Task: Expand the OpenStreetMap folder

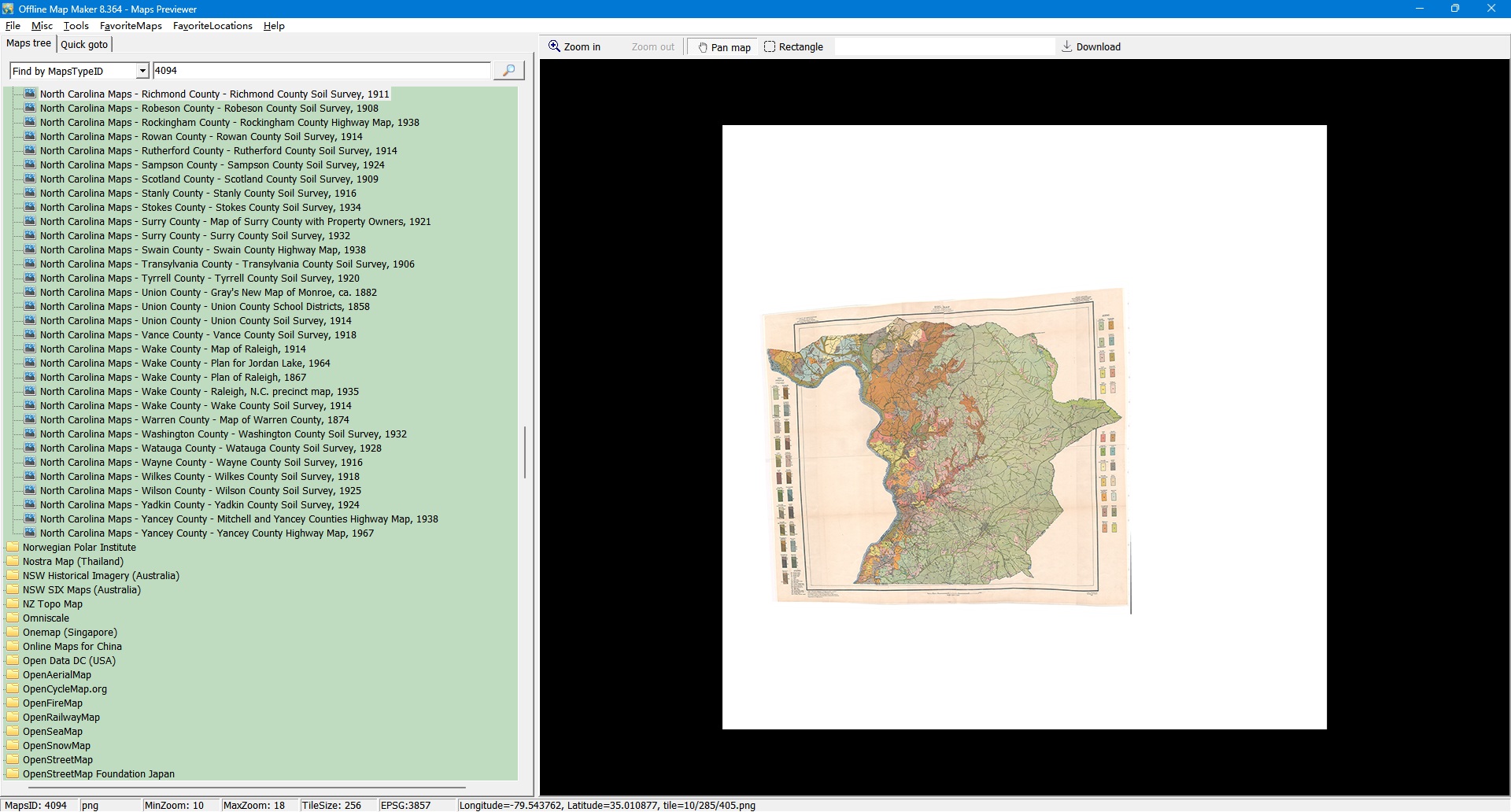Action: (x=57, y=760)
